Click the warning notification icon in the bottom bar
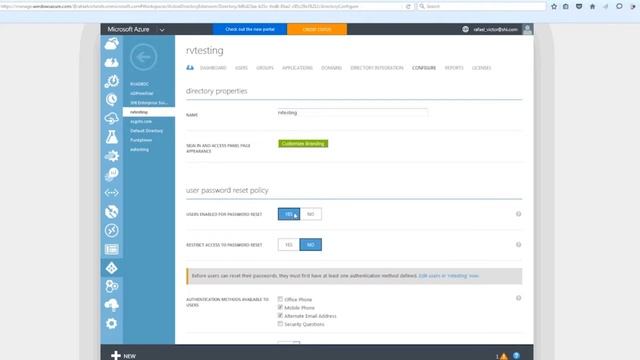640x360 pixels. click(504, 356)
